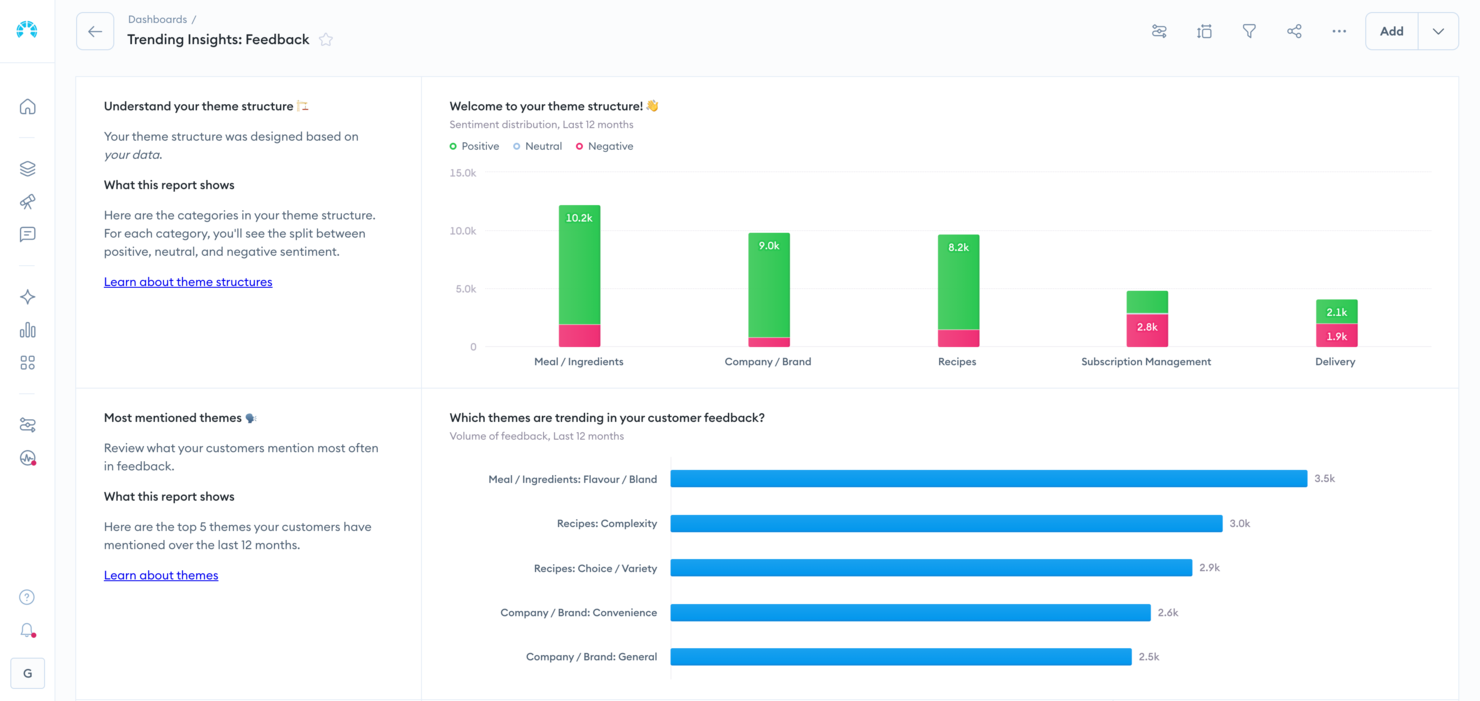Image resolution: width=1480 pixels, height=701 pixels.
Task: Open the ellipsis more options menu
Action: point(1339,31)
